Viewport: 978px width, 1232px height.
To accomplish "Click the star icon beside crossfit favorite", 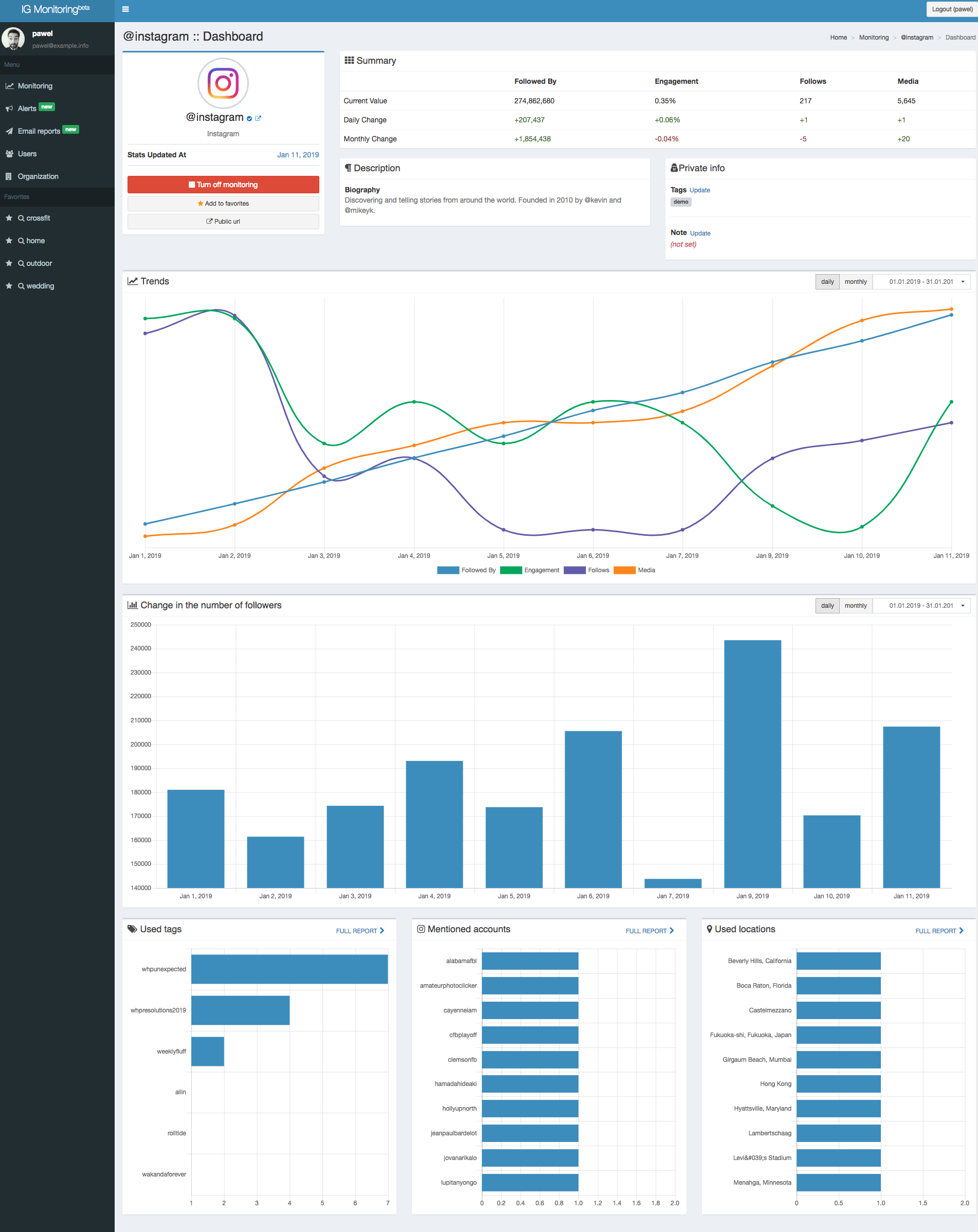I will coord(9,218).
